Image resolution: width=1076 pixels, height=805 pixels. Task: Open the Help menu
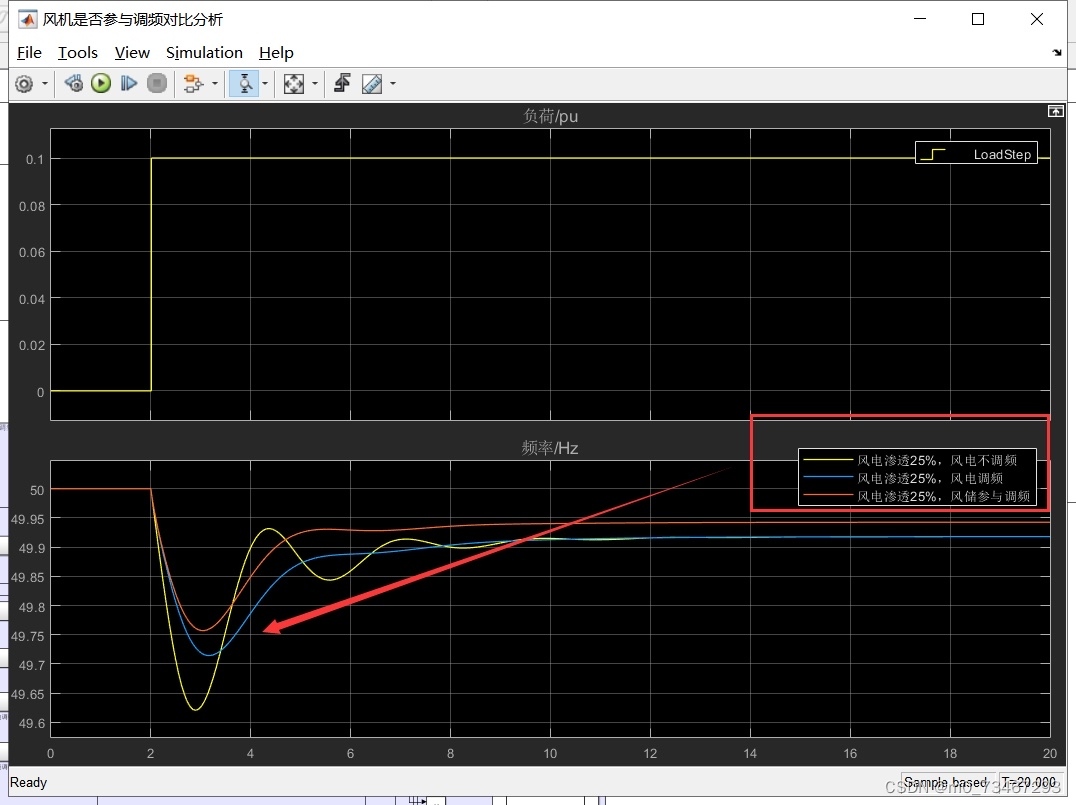point(276,53)
